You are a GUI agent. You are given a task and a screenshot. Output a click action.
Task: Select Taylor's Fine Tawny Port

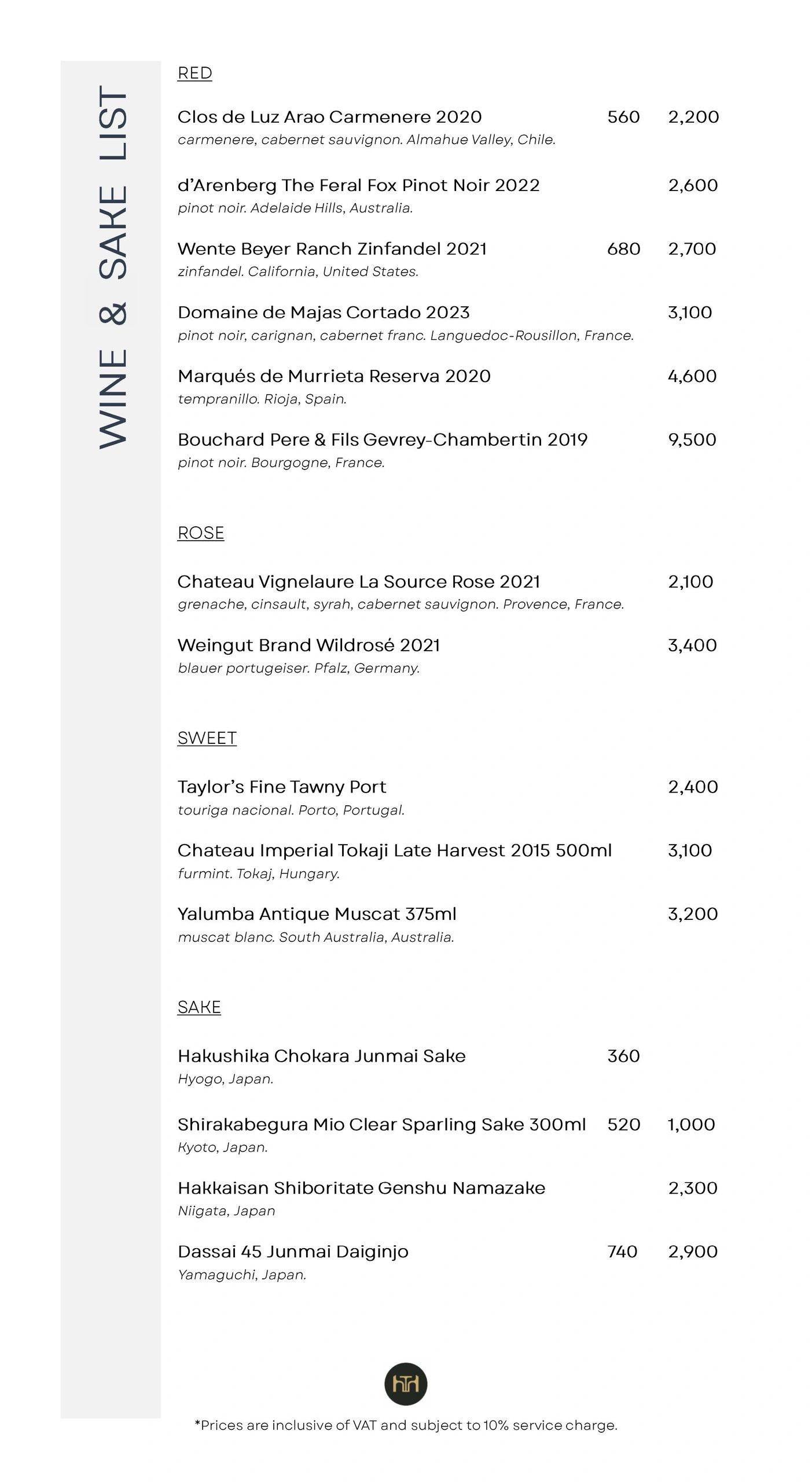[281, 787]
